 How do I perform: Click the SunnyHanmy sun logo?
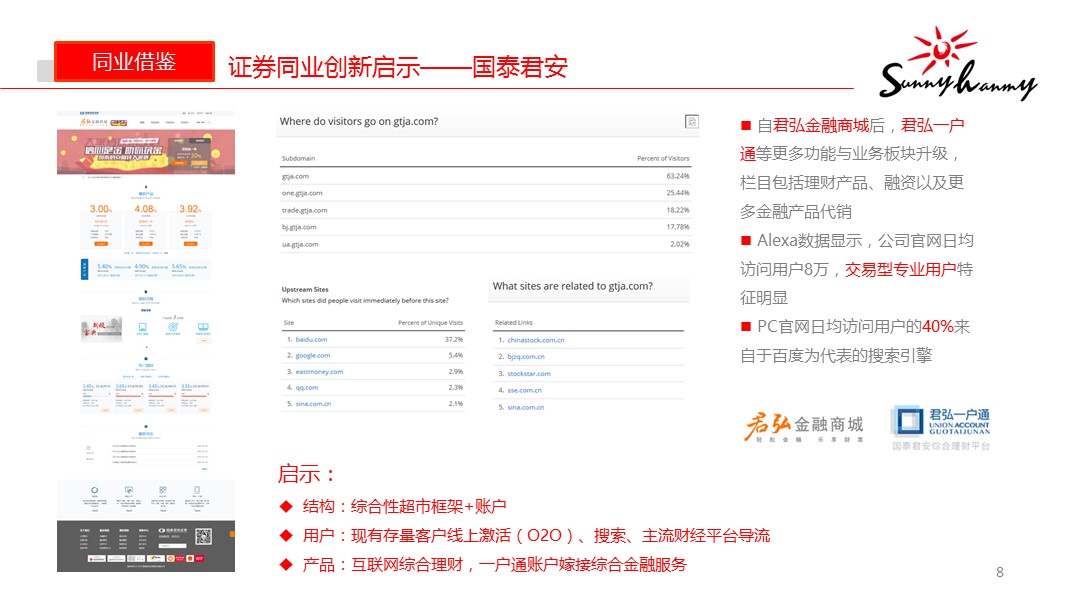(958, 63)
